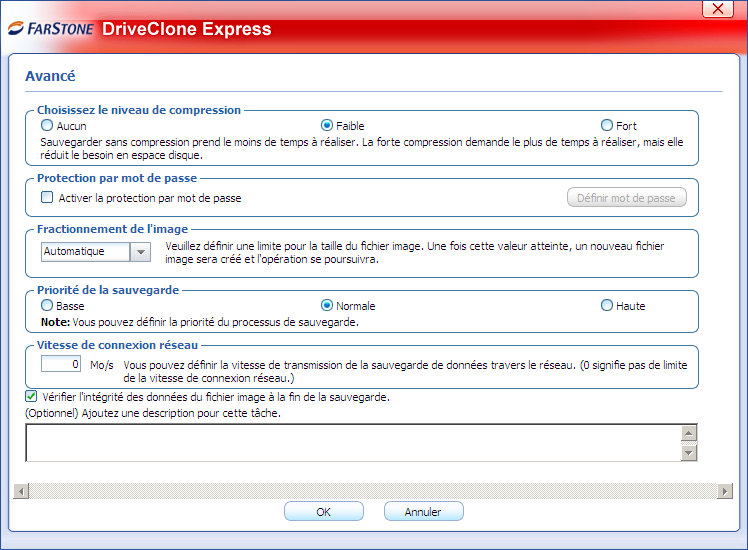Click 'Fractionnement de l'image' label
The image size is (748, 550).
(113, 229)
